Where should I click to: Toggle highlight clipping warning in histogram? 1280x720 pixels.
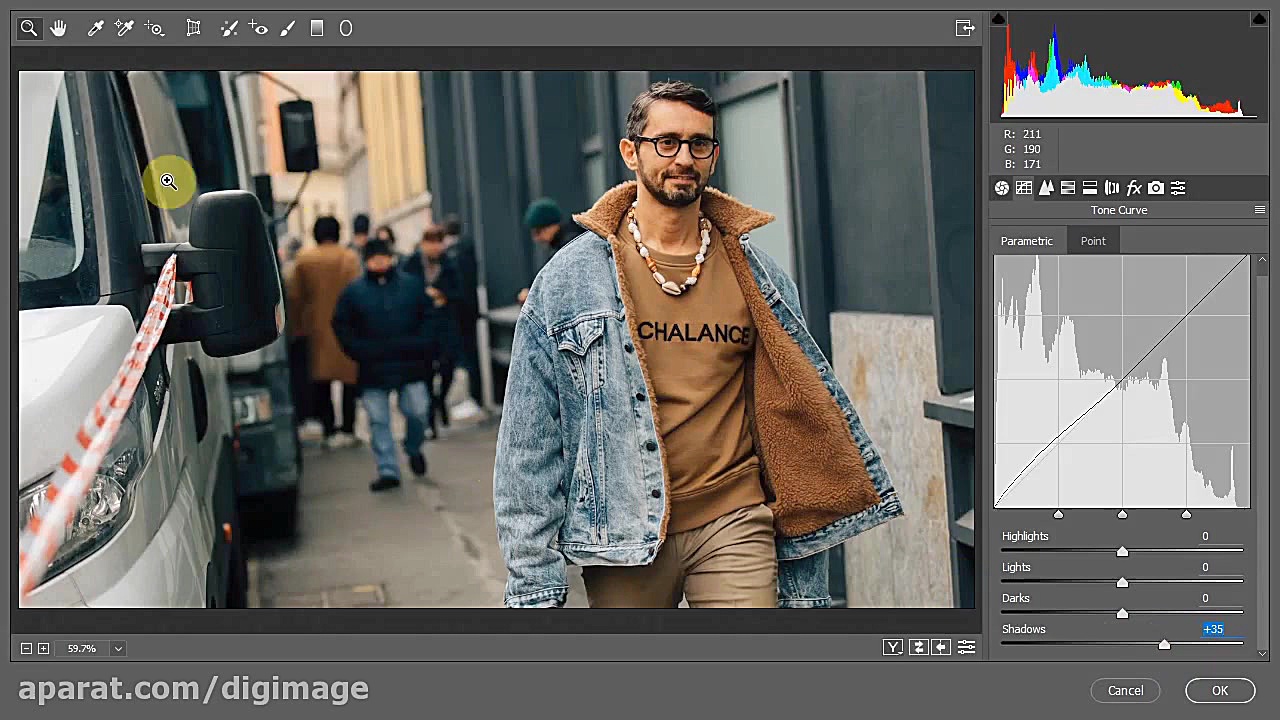1259,19
